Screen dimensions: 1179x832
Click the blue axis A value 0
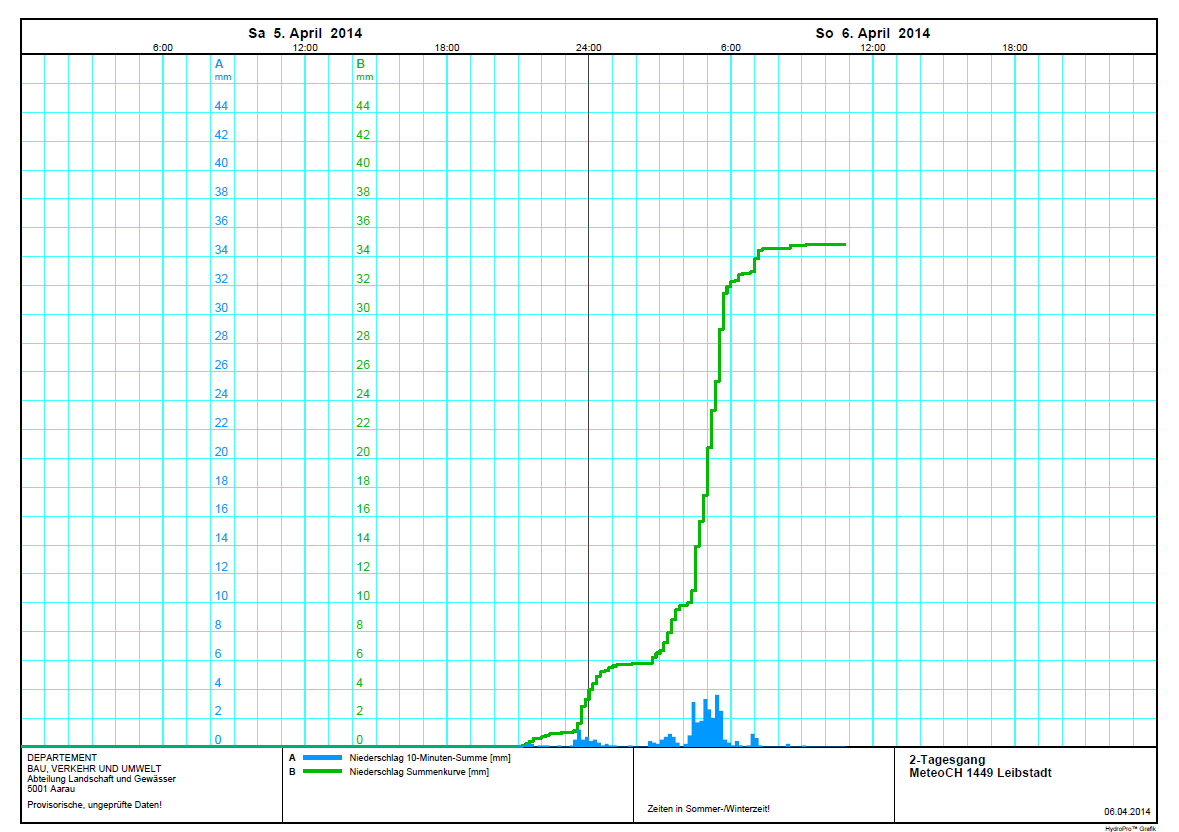tap(218, 740)
